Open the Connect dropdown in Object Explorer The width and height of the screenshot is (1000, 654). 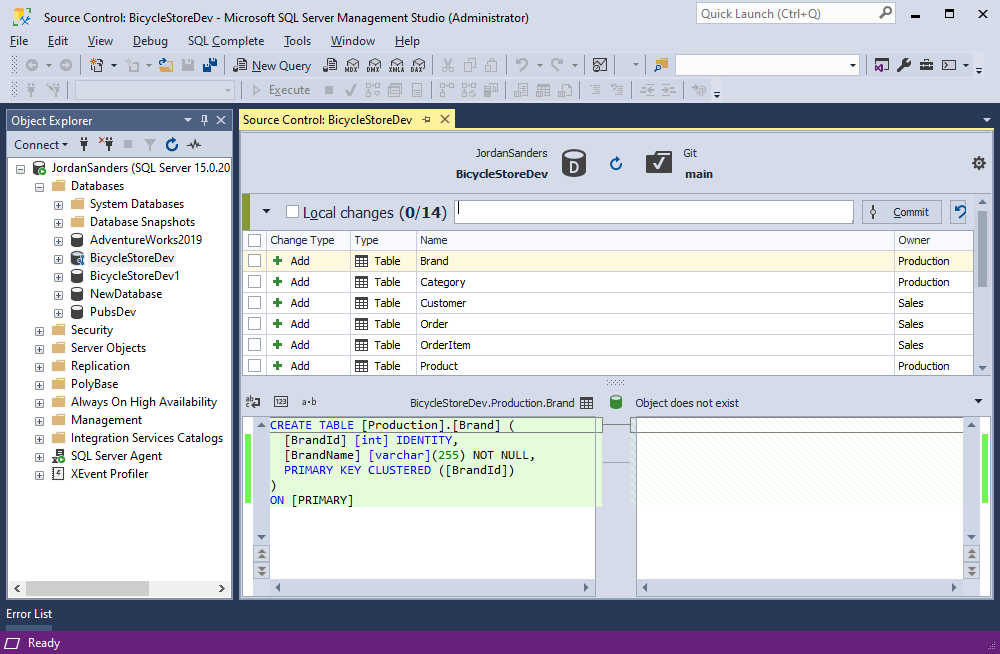(x=41, y=145)
